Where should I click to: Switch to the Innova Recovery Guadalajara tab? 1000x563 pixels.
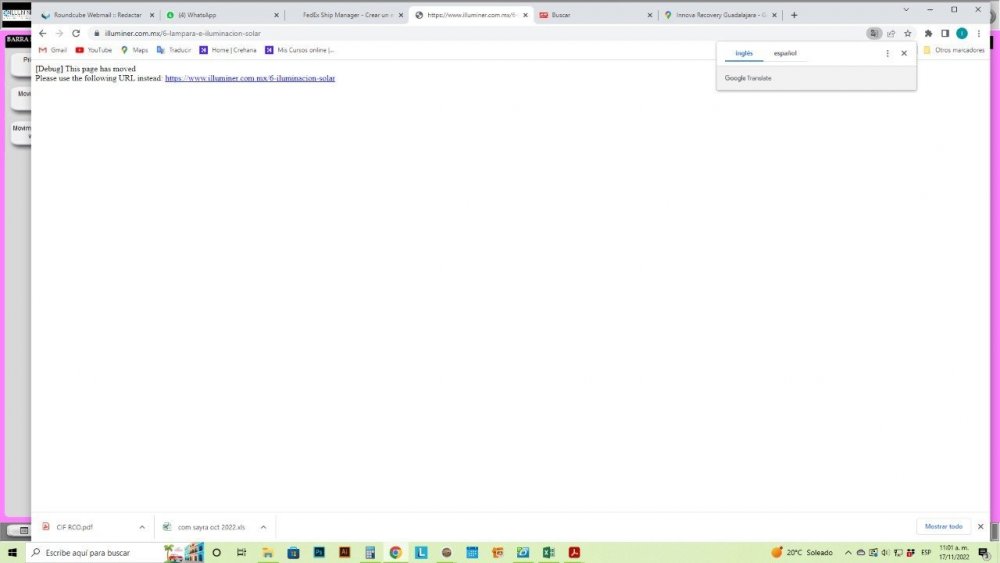tap(720, 15)
